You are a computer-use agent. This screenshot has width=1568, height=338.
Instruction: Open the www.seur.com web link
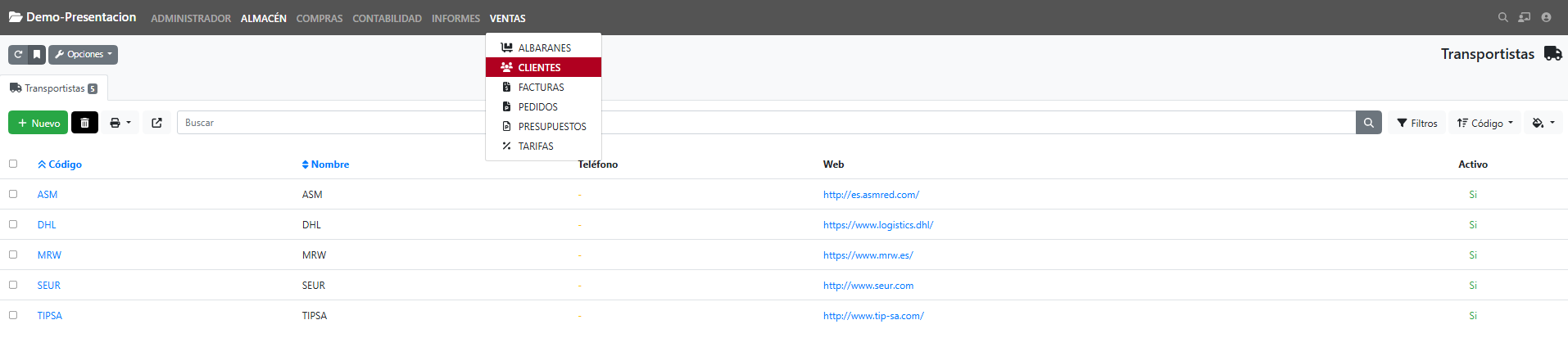click(x=868, y=286)
